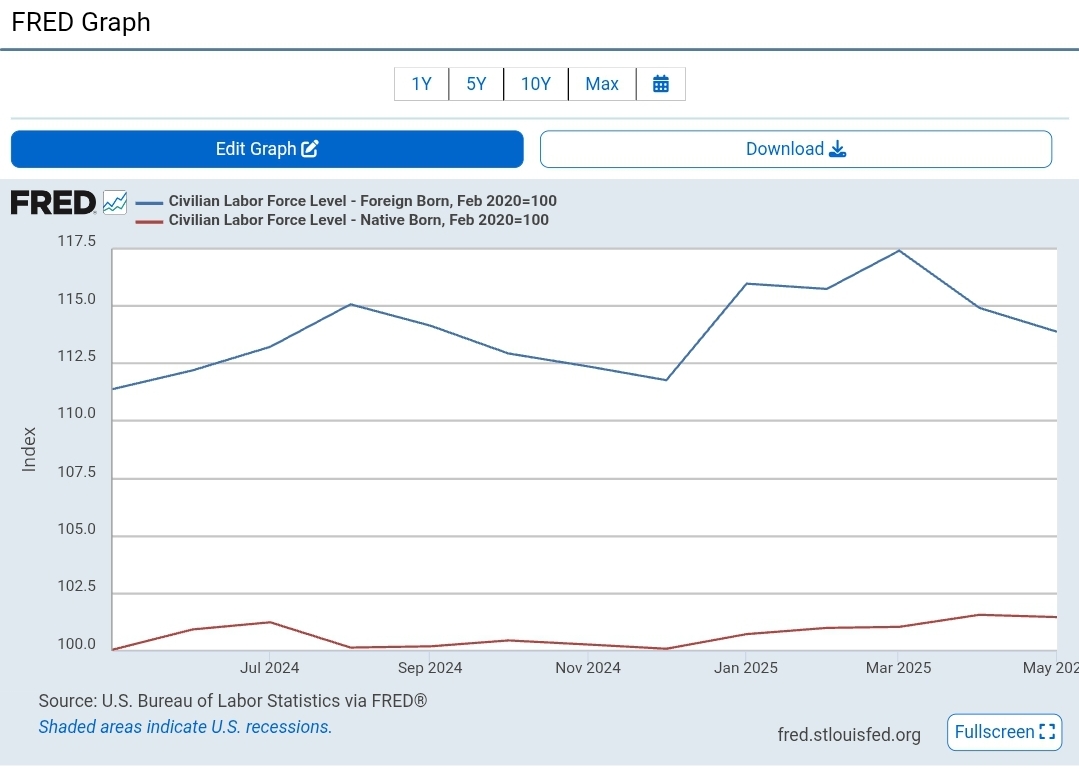Viewport: 1079px width, 775px height.
Task: Click the 100.0 y-axis value
Action: tap(76, 644)
